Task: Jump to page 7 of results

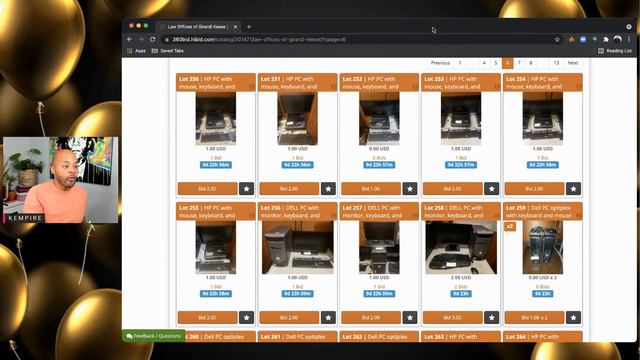Action: point(519,63)
